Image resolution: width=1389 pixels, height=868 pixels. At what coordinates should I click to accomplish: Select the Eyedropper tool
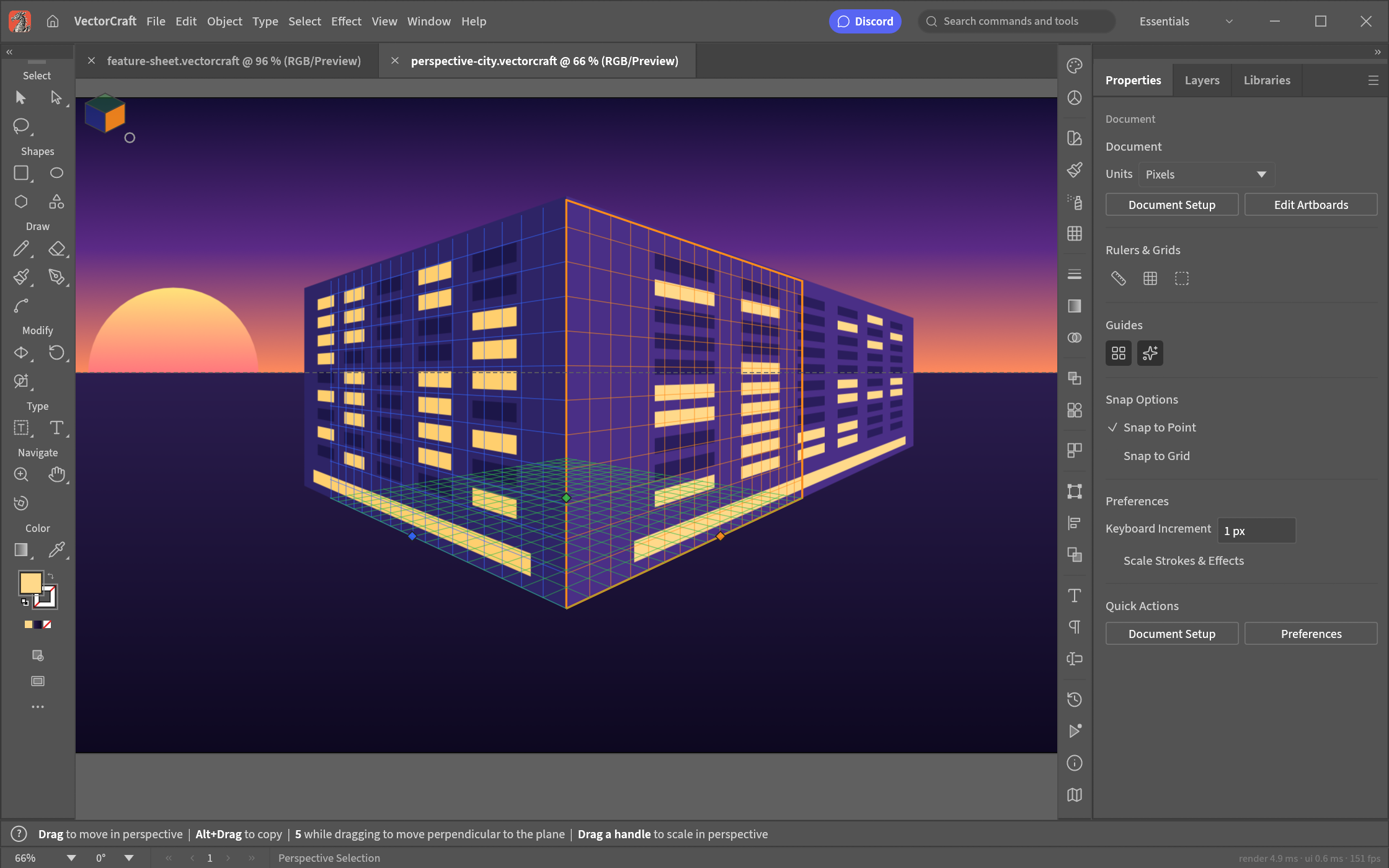(56, 549)
